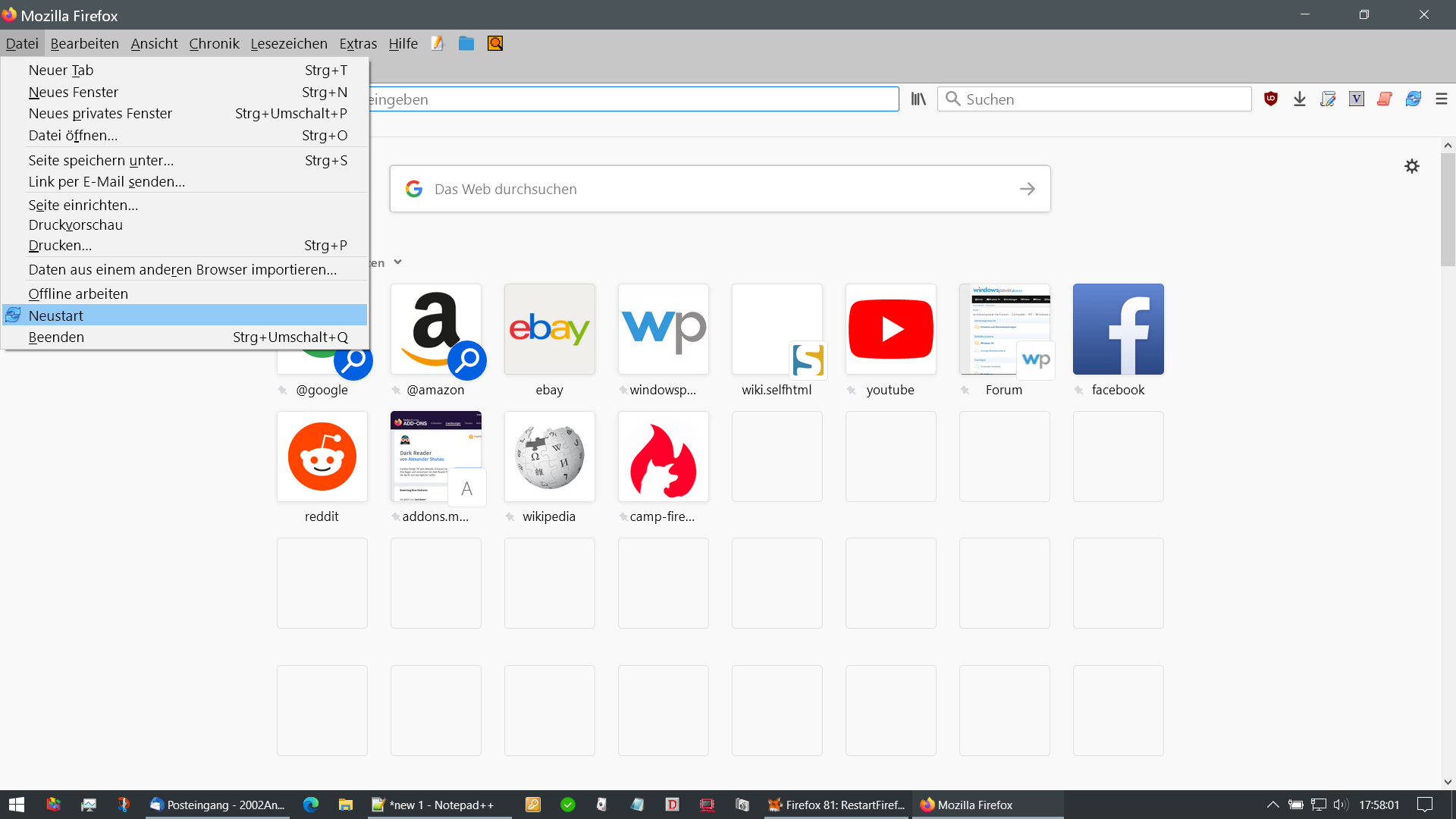Click the Google search submit arrow

tap(1027, 189)
